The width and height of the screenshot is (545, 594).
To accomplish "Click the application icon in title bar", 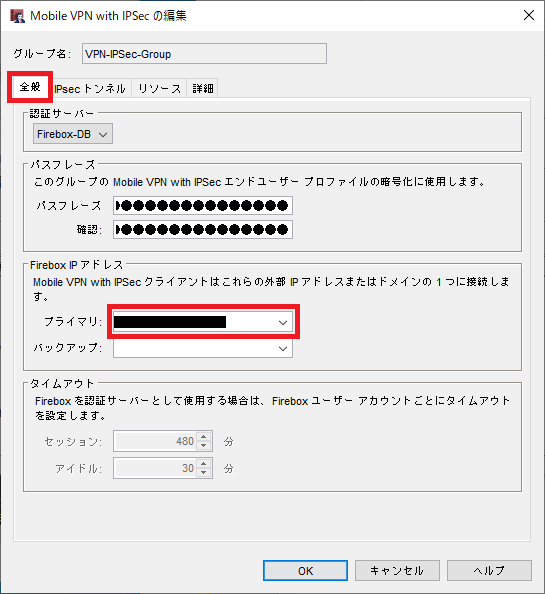I will (x=17, y=16).
